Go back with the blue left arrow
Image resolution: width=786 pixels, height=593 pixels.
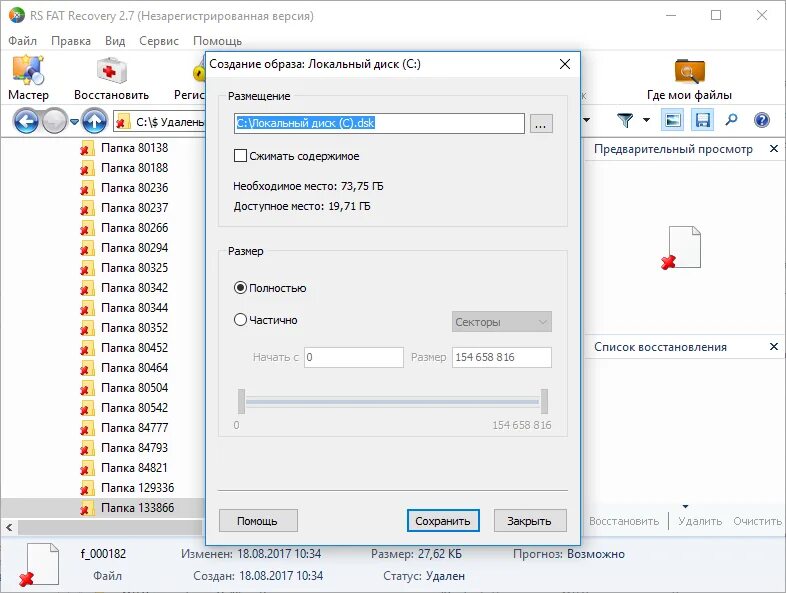pos(26,121)
